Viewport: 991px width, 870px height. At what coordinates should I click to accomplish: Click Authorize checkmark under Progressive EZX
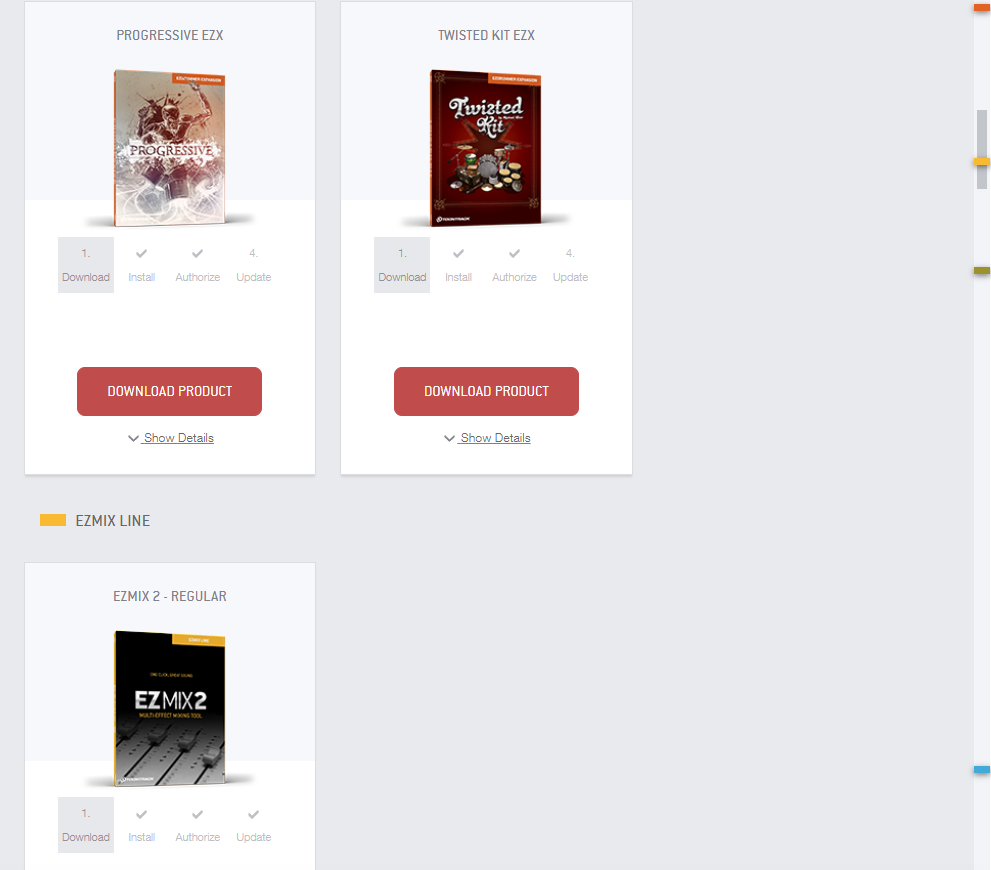[x=198, y=253]
